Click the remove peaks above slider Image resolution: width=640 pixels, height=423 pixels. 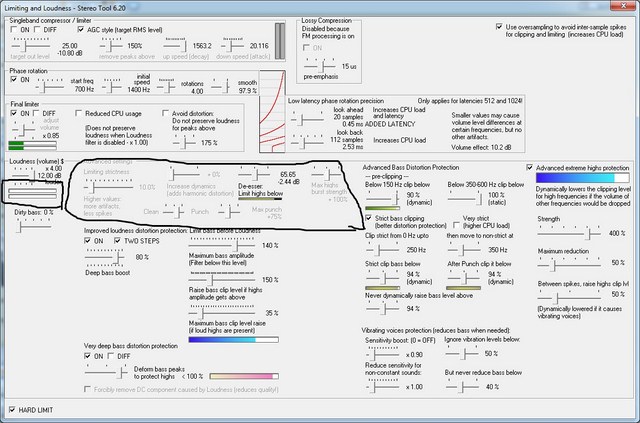tap(112, 45)
